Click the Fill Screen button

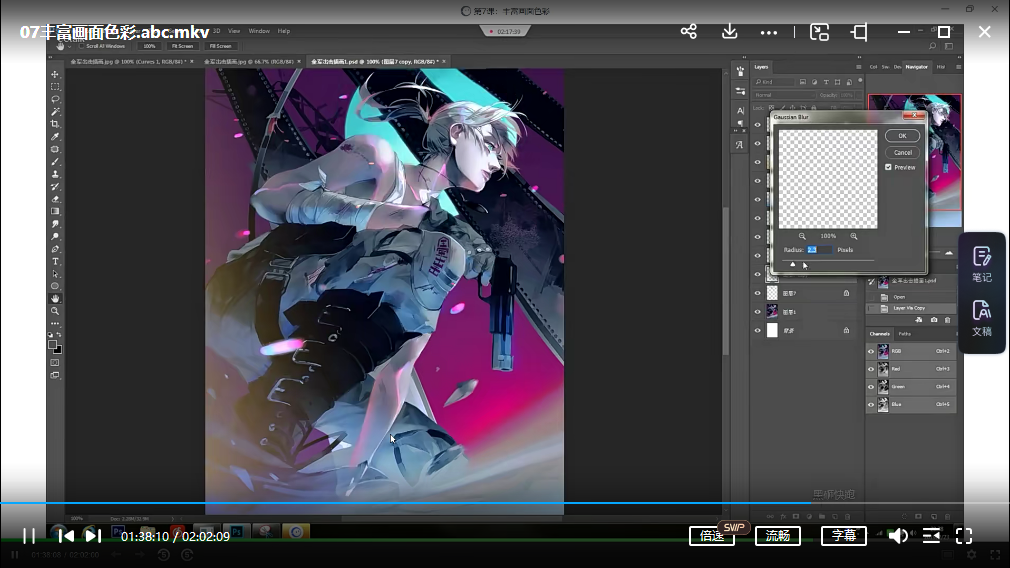coord(220,46)
